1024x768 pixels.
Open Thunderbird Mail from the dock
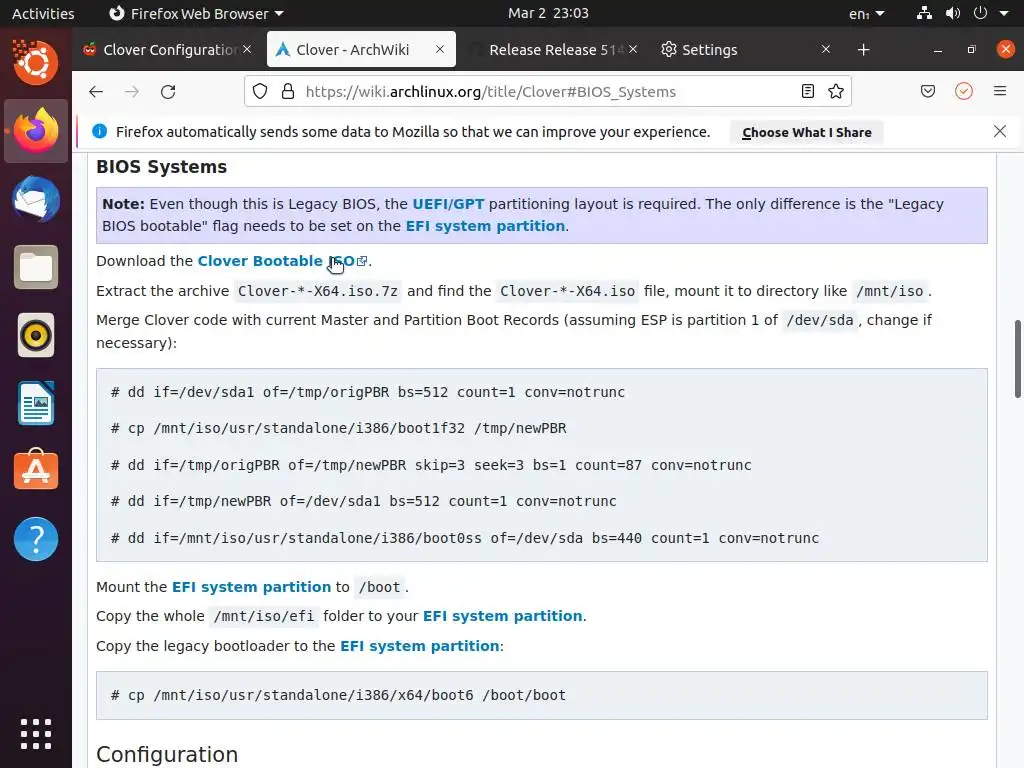[x=36, y=199]
